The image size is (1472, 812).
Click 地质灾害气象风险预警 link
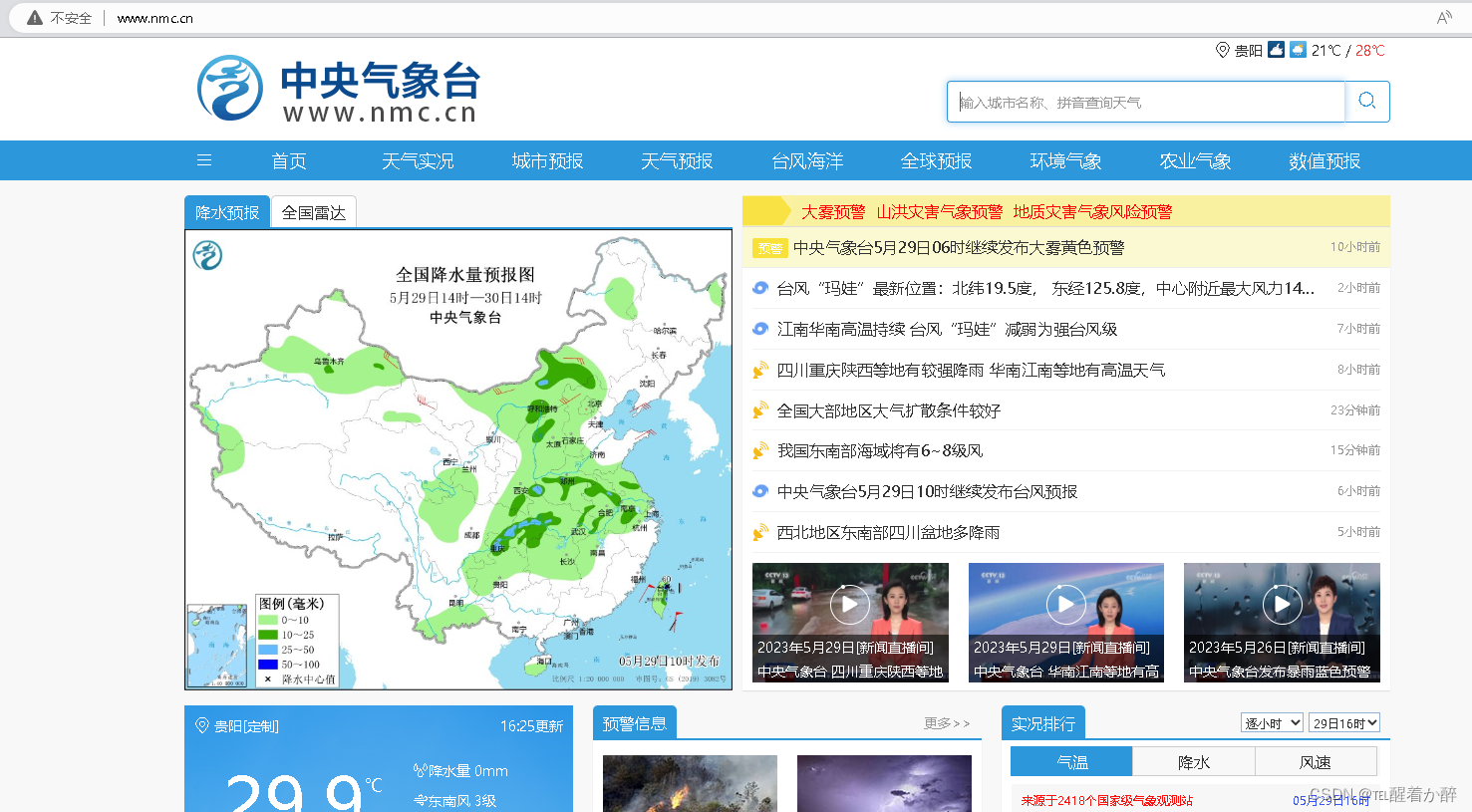point(1092,212)
